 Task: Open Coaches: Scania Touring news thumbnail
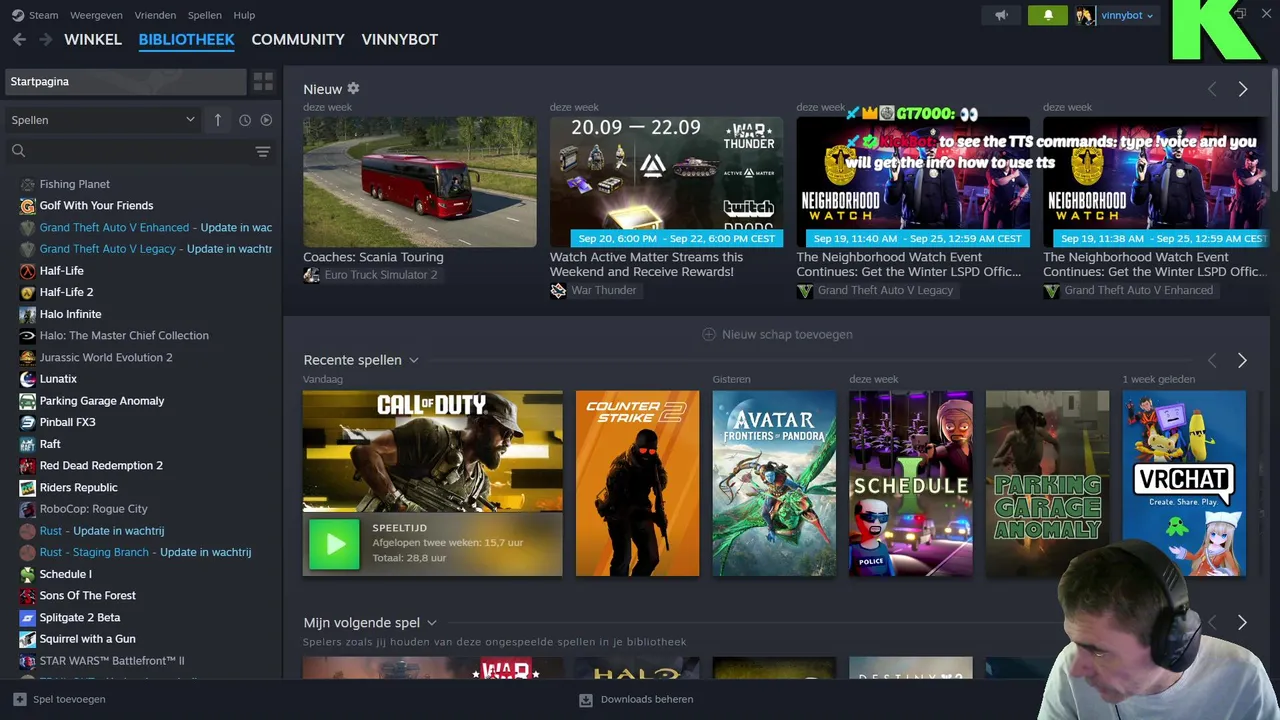click(x=420, y=182)
